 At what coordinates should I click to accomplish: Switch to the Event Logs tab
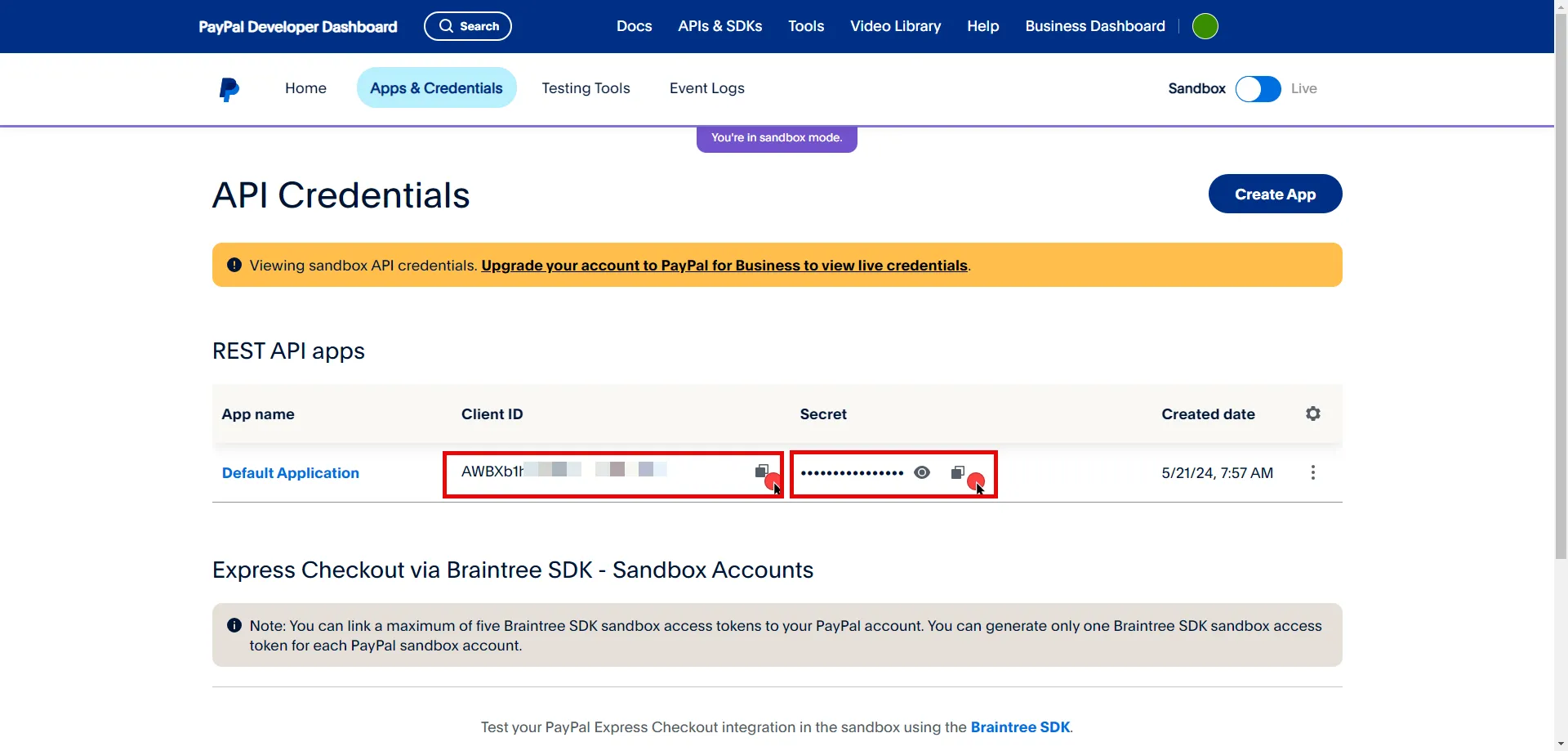pyautogui.click(x=706, y=87)
